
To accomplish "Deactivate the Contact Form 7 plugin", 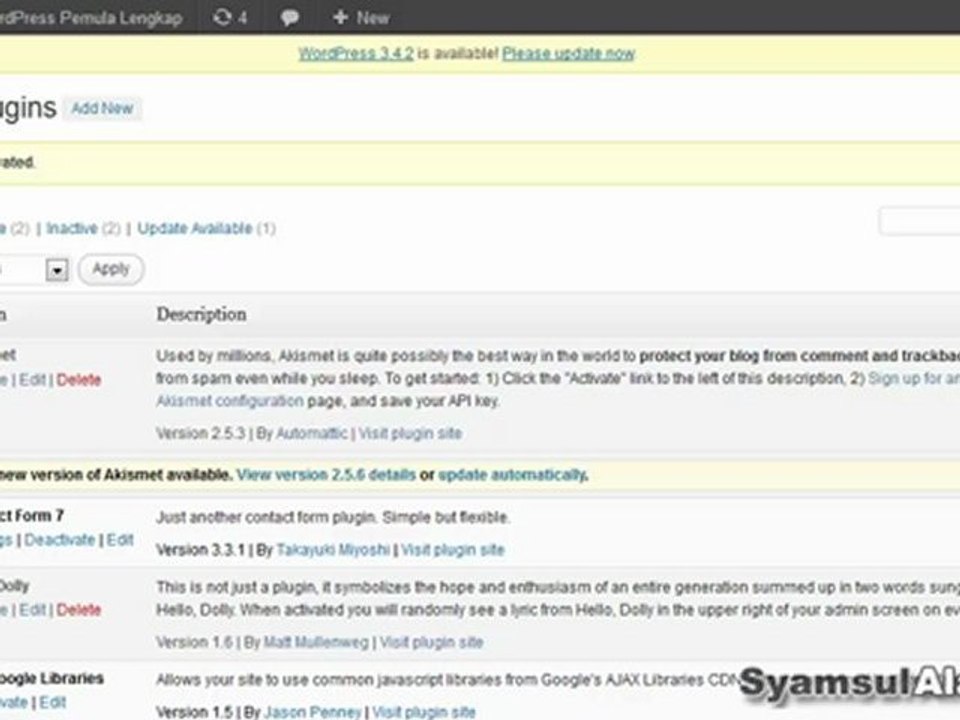I will [x=60, y=540].
